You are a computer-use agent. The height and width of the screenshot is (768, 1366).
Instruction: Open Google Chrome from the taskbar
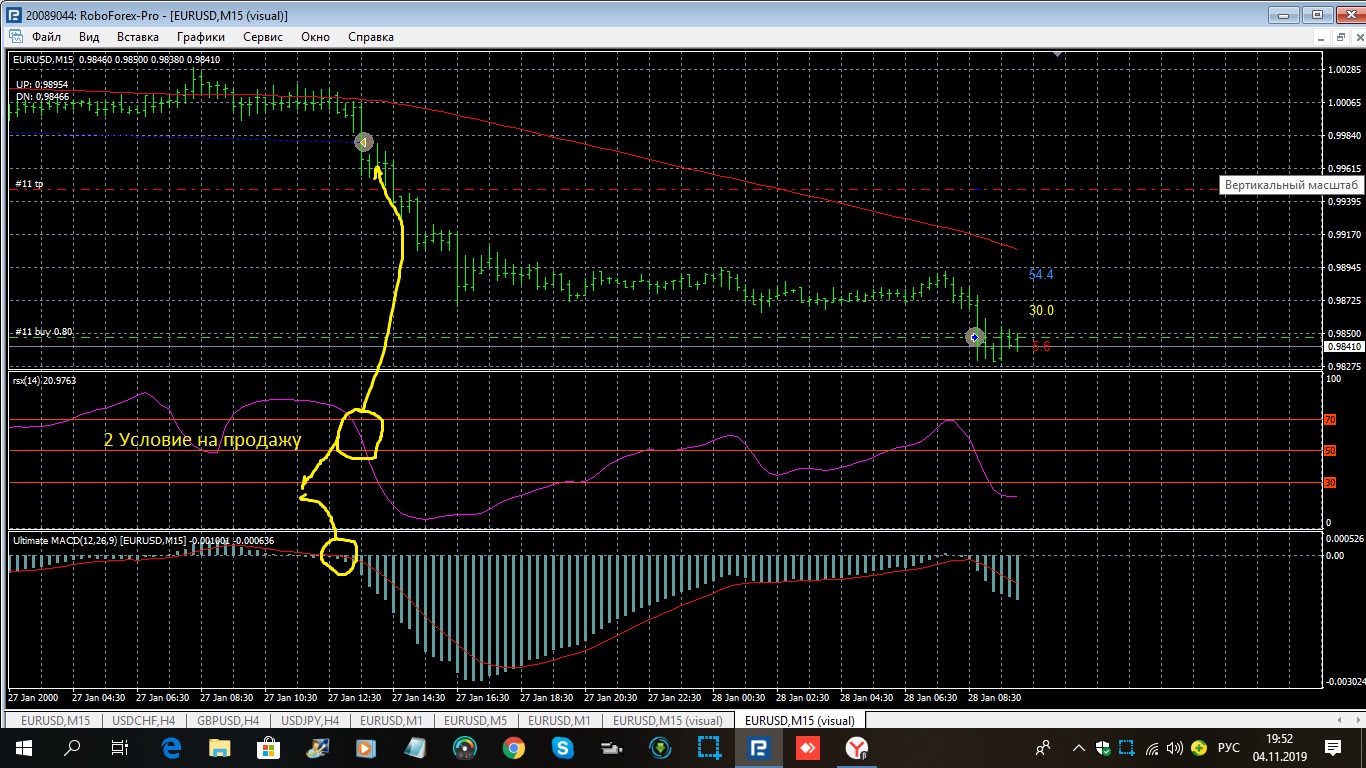pyautogui.click(x=513, y=747)
